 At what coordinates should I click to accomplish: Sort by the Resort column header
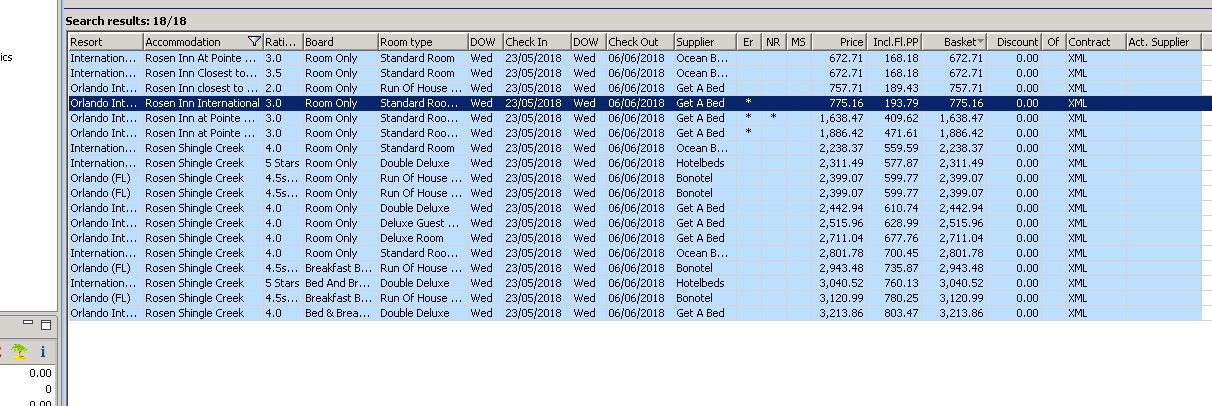(x=105, y=42)
